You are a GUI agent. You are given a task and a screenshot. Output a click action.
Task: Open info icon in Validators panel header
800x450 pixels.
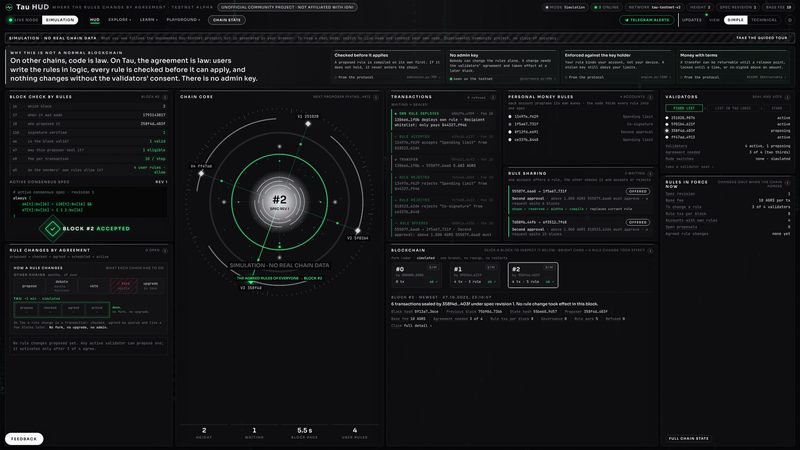(x=787, y=96)
